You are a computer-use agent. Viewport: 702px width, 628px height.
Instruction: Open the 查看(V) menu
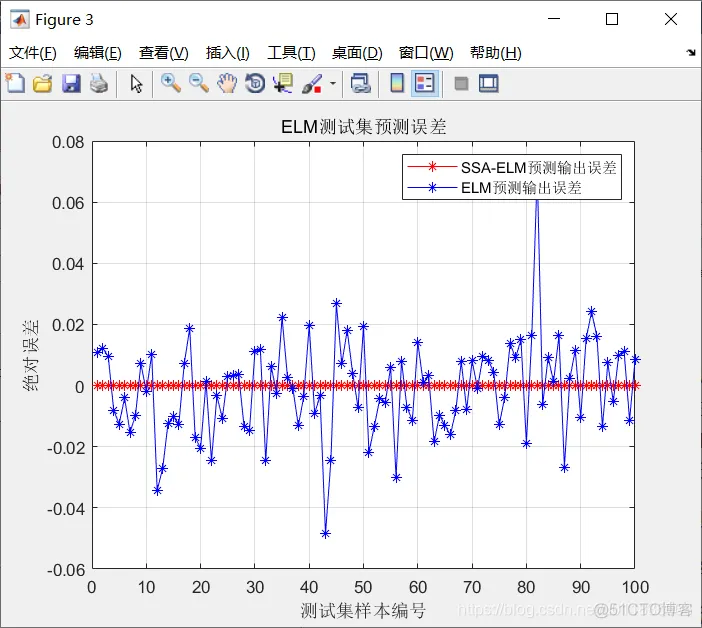(x=163, y=53)
